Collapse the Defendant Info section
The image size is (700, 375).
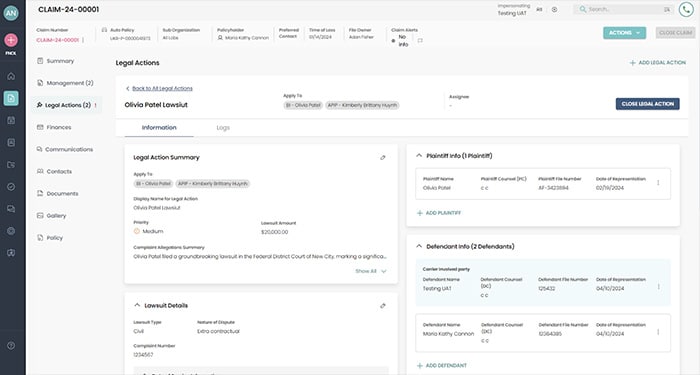pyautogui.click(x=419, y=246)
